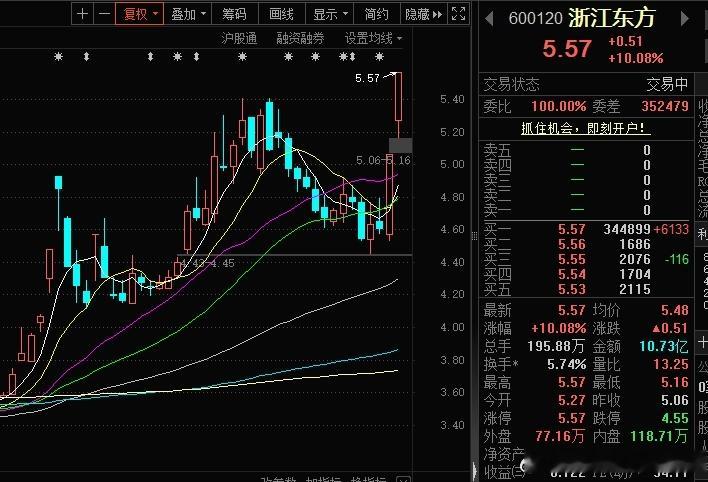Click the 跌停 4.55 value
Image resolution: width=708 pixels, height=482 pixels.
675,419
